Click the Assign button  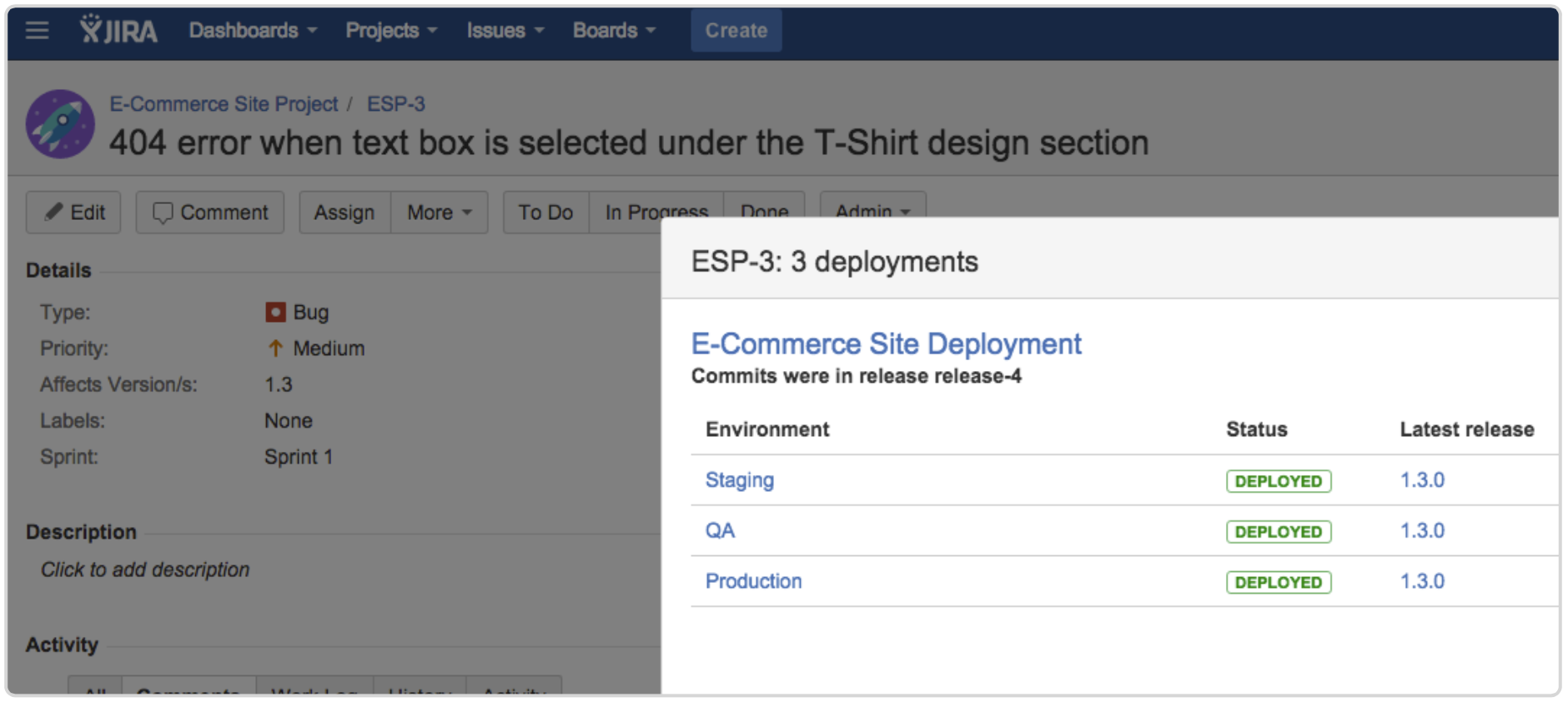[x=344, y=213]
